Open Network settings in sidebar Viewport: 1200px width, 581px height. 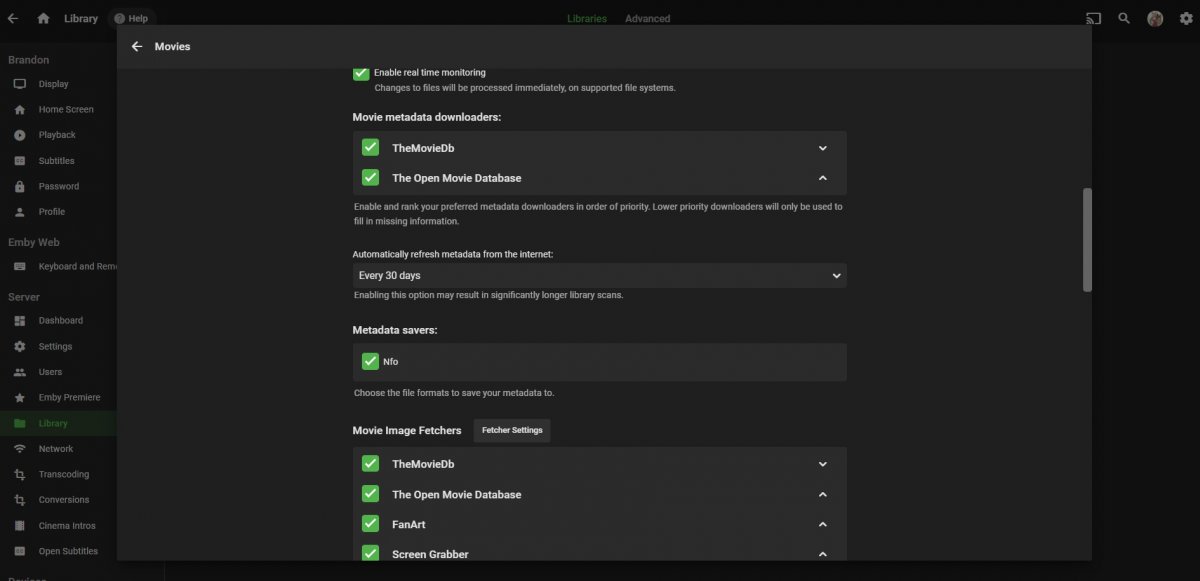tap(56, 449)
